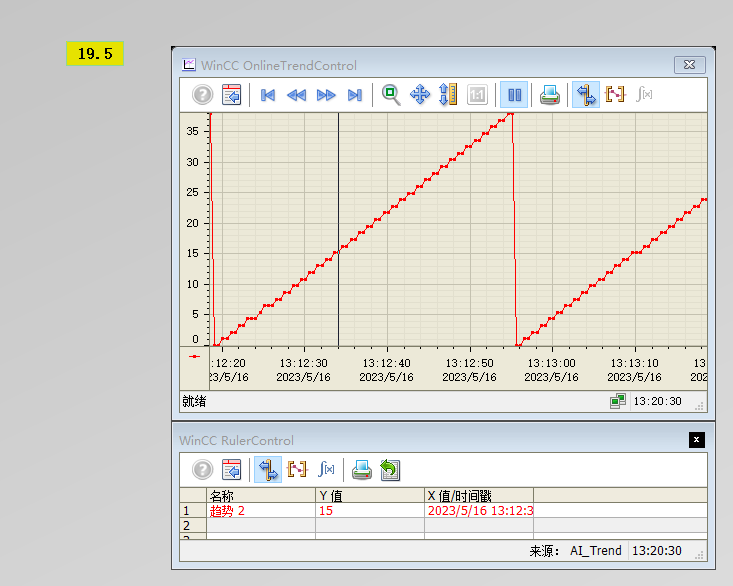Select the 趋势 2 row name cell

pyautogui.click(x=261, y=510)
